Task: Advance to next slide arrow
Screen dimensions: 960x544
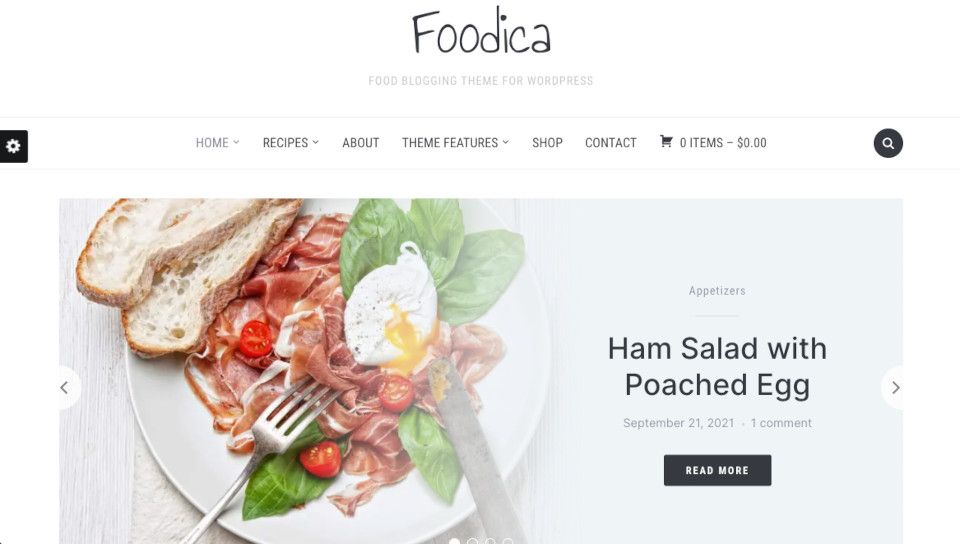Action: [x=894, y=387]
